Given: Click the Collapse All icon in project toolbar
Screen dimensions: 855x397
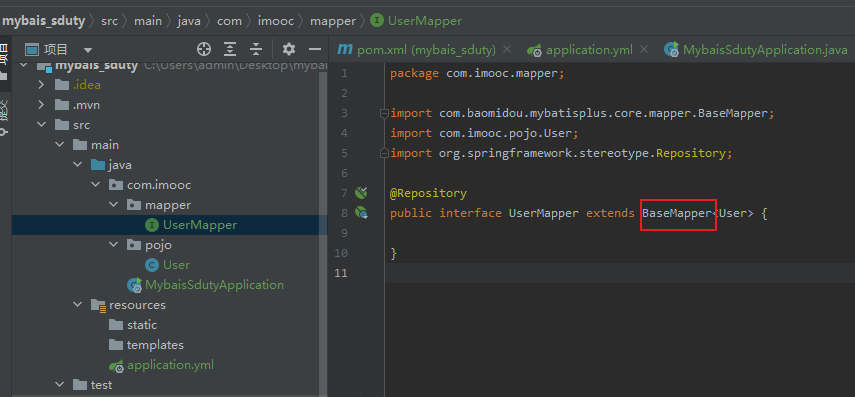Looking at the screenshot, I should click(256, 50).
